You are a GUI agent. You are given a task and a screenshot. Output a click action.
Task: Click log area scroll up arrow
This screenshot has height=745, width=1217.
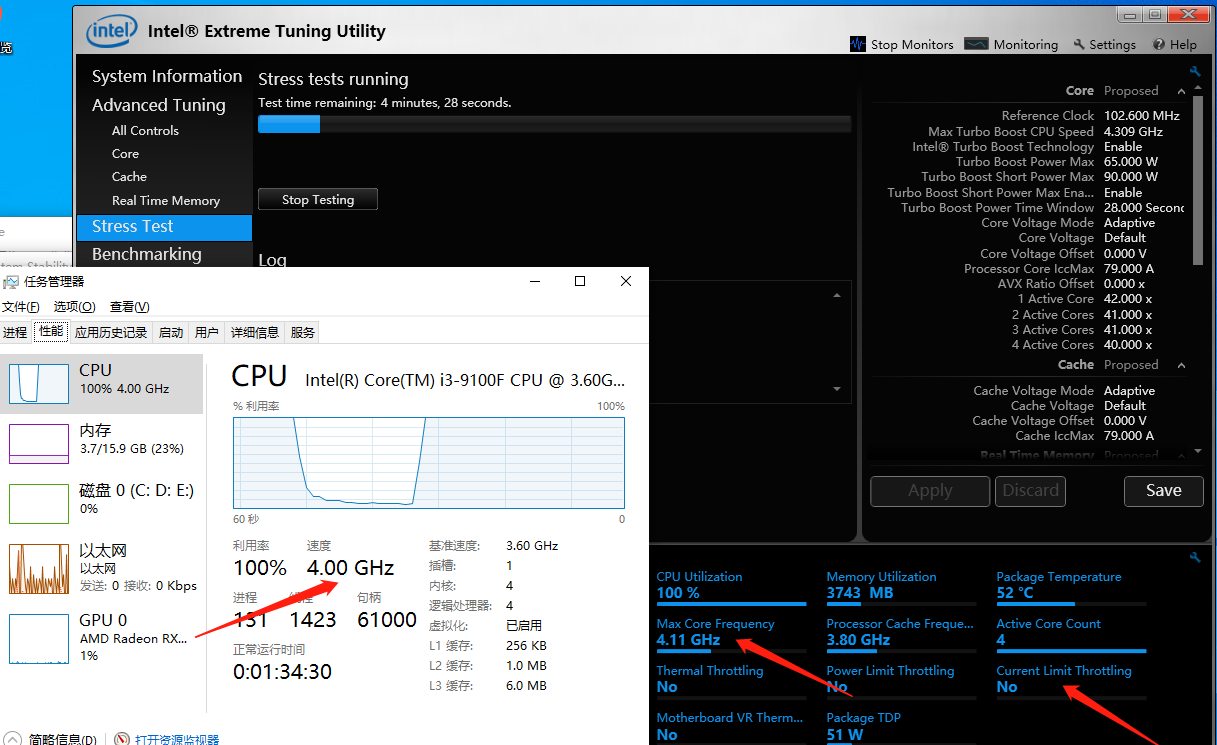[x=838, y=295]
